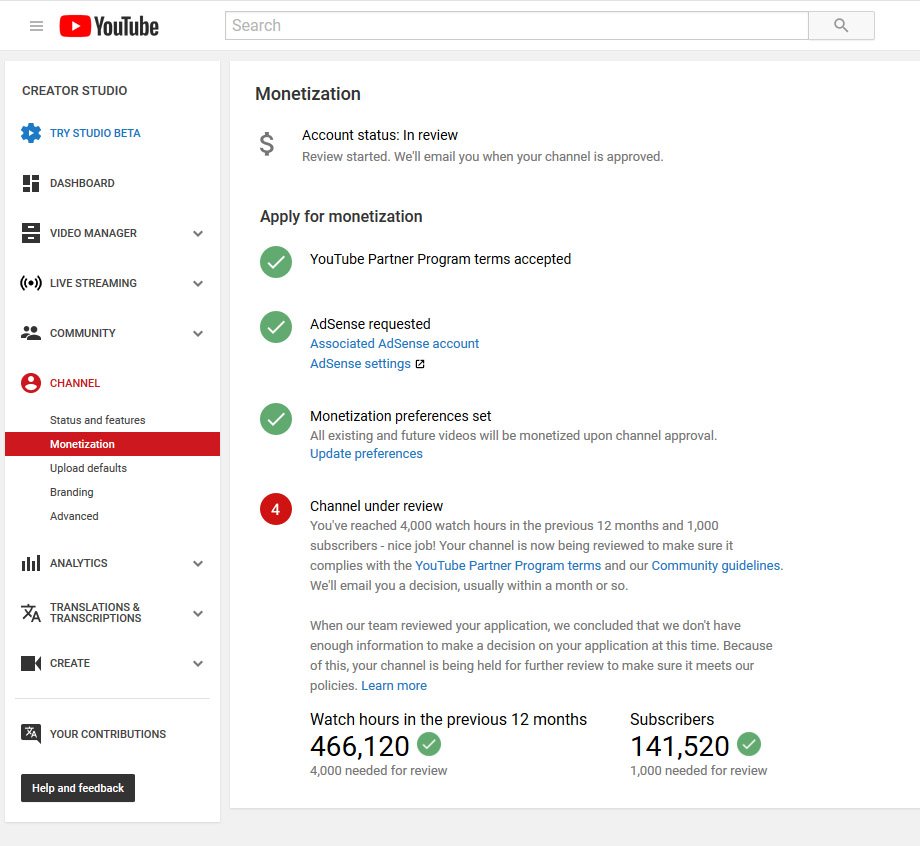This screenshot has width=920, height=846.
Task: Click the Live Streaming broadcast icon
Action: pos(31,283)
